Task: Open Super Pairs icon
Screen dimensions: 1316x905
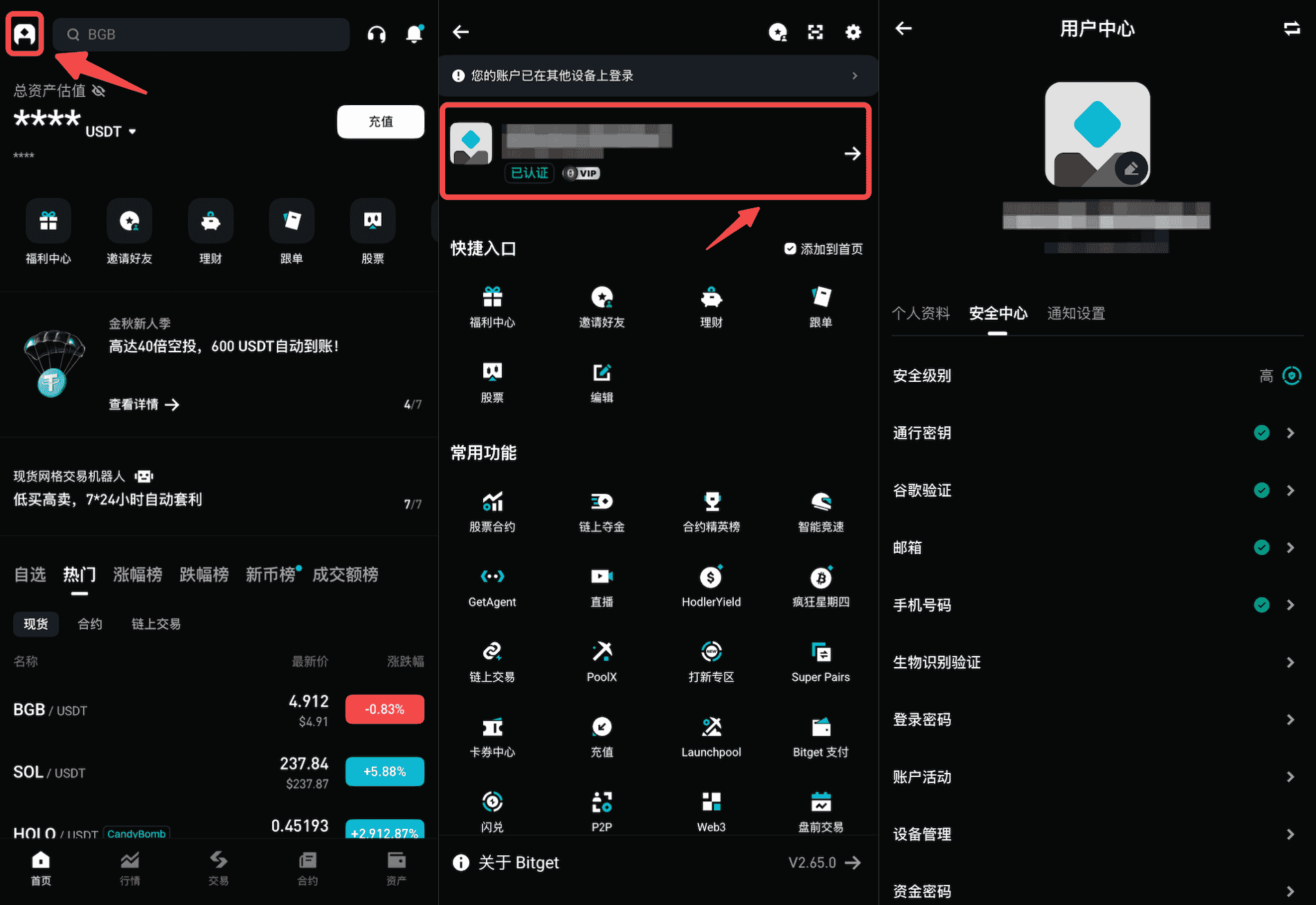Action: tap(821, 651)
